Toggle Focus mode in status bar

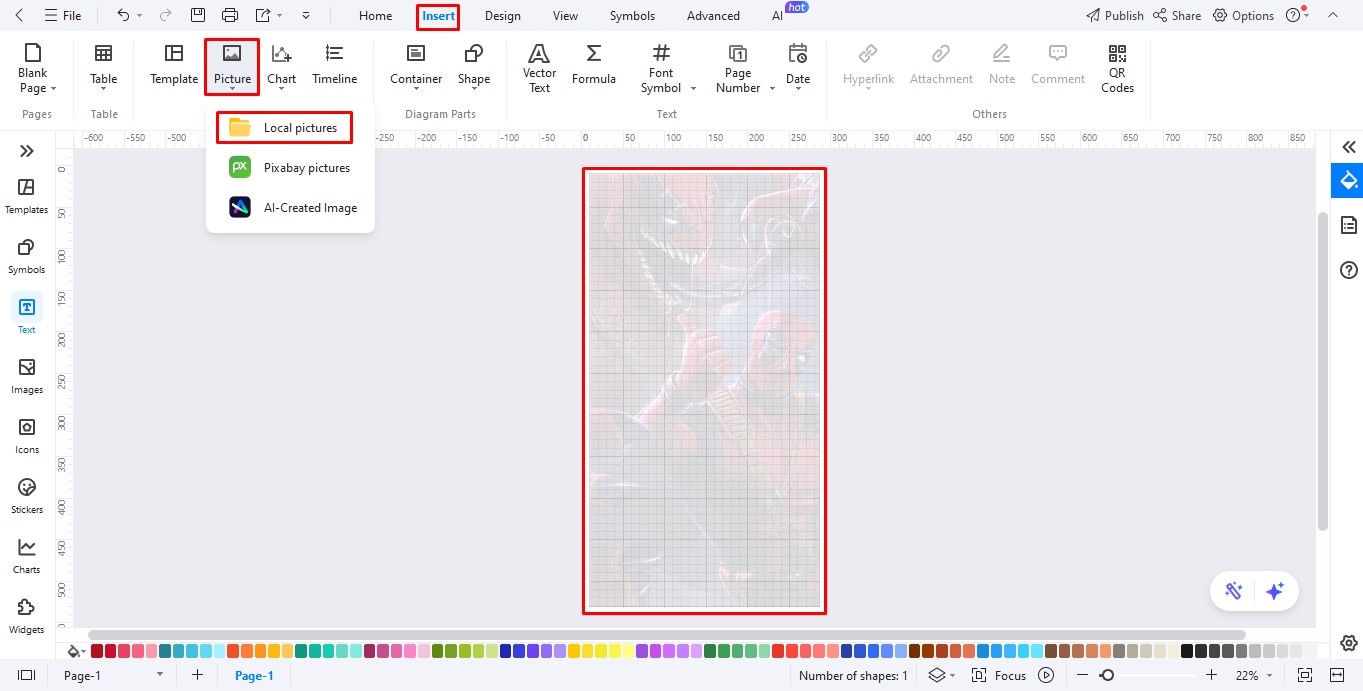[999, 676]
